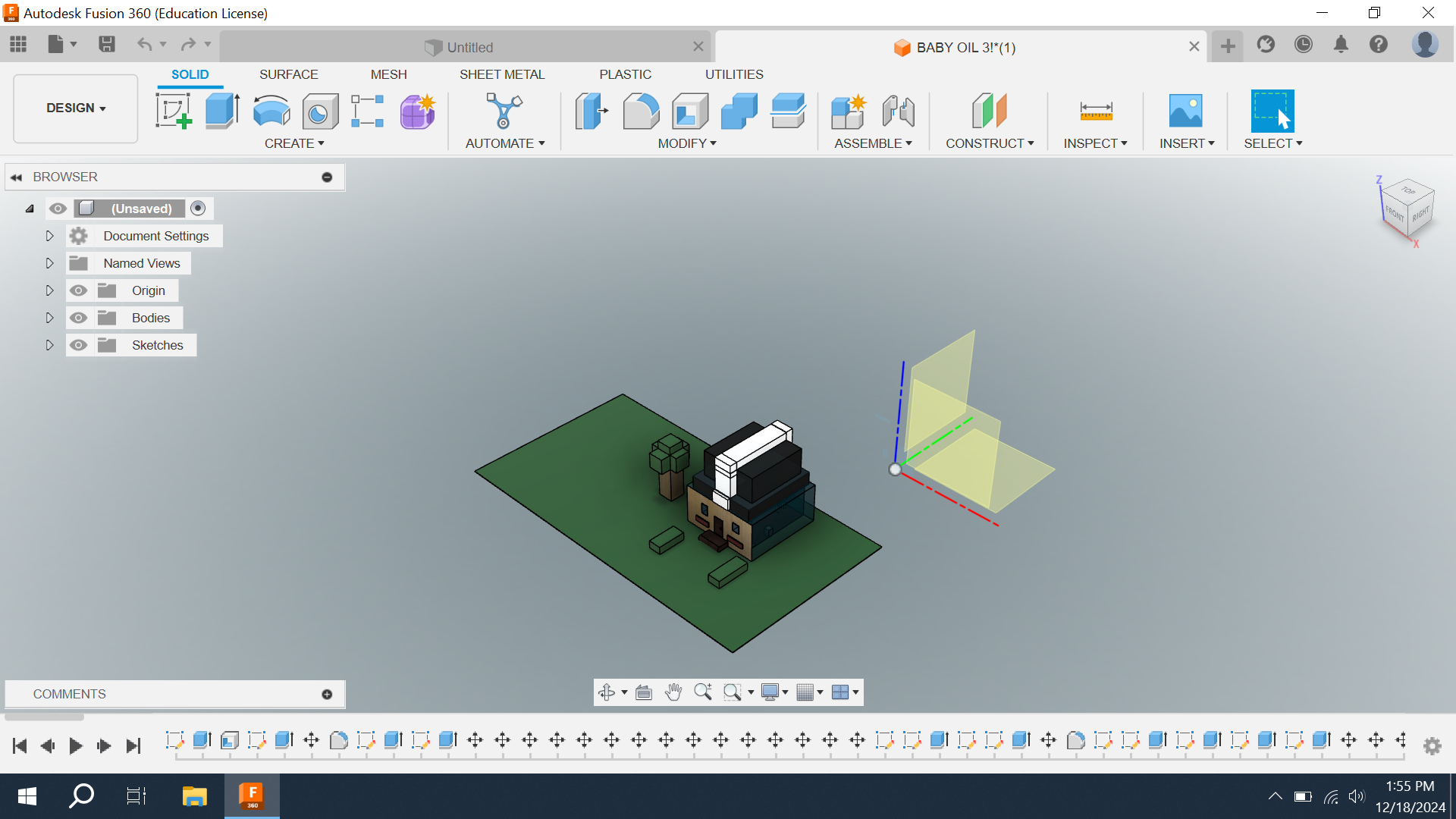This screenshot has height=819, width=1456.
Task: Select the Shell tool
Action: click(x=690, y=111)
